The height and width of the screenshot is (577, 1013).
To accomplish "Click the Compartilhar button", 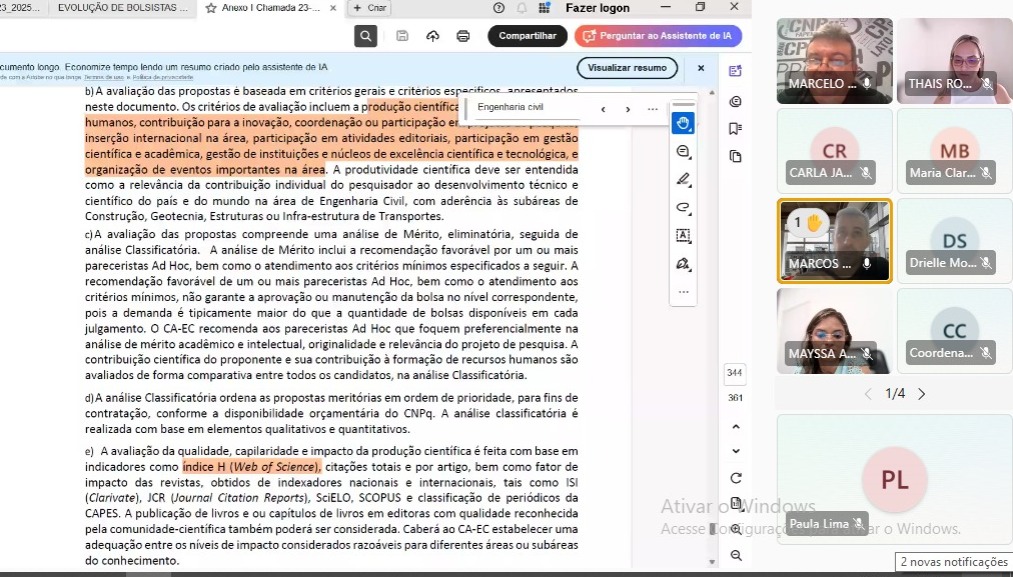I will point(527,36).
